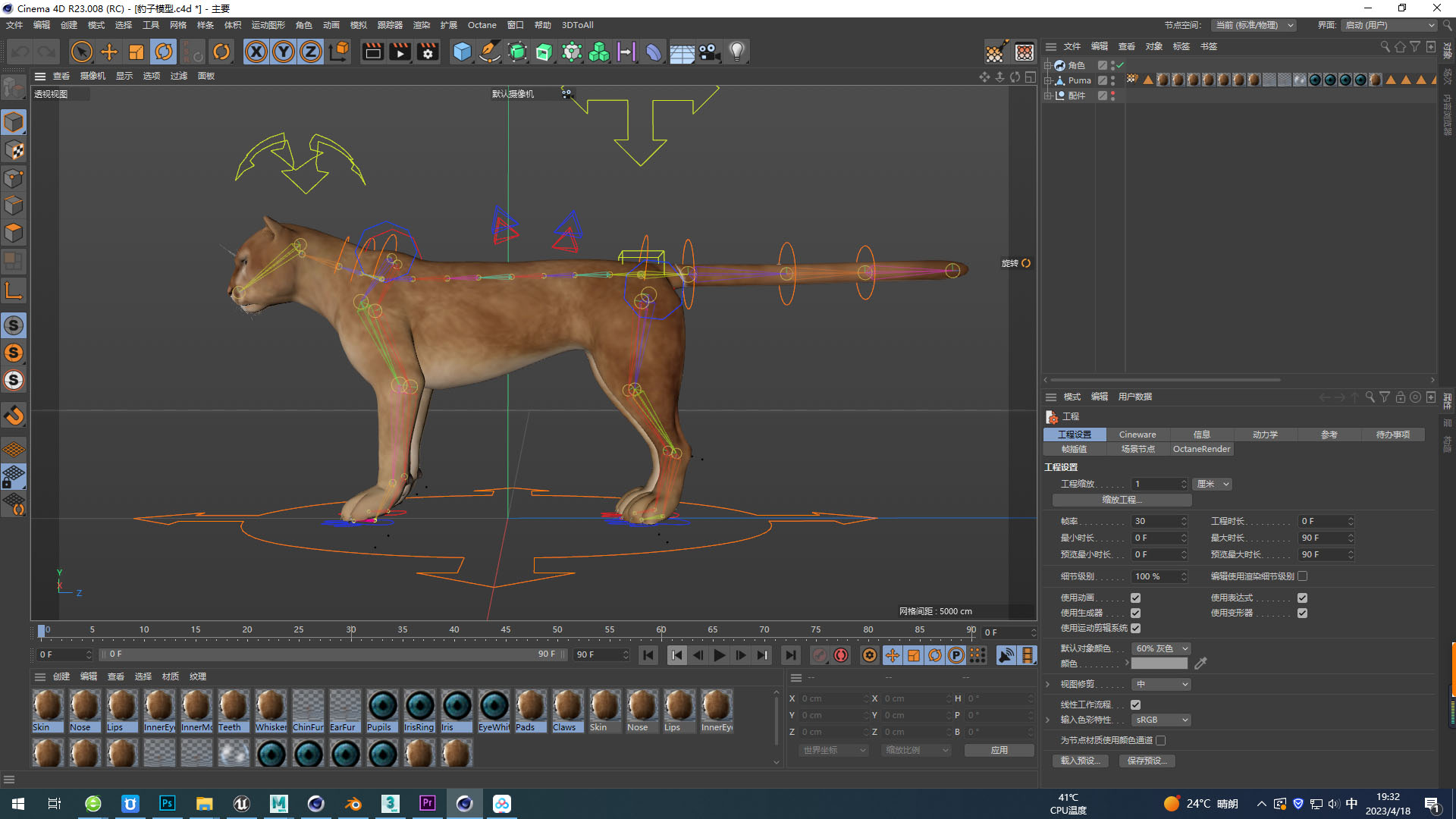The height and width of the screenshot is (819, 1456).
Task: Toggle X axis lock
Action: coord(256,52)
